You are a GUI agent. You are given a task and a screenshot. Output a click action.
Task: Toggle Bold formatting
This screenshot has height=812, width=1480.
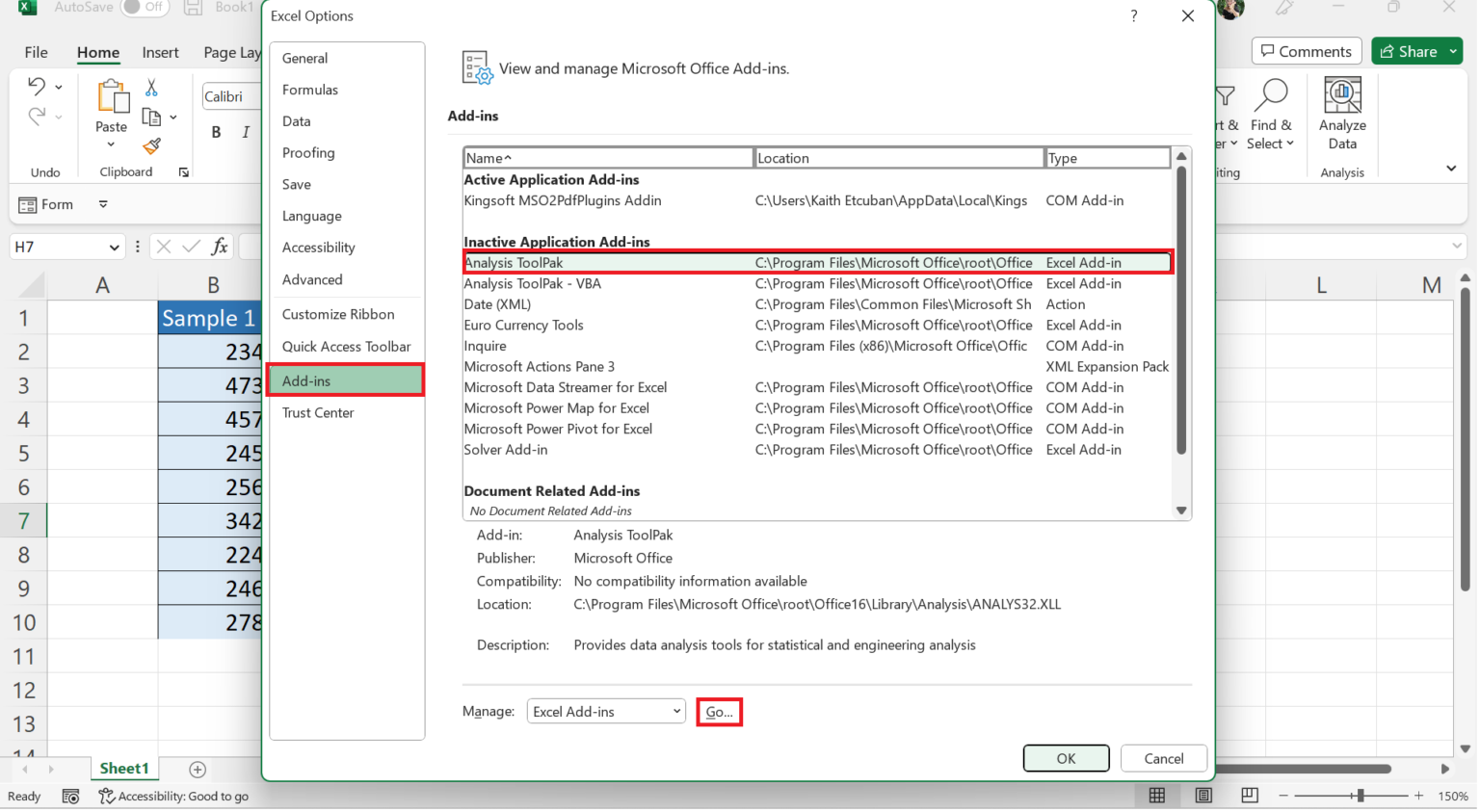(x=216, y=131)
